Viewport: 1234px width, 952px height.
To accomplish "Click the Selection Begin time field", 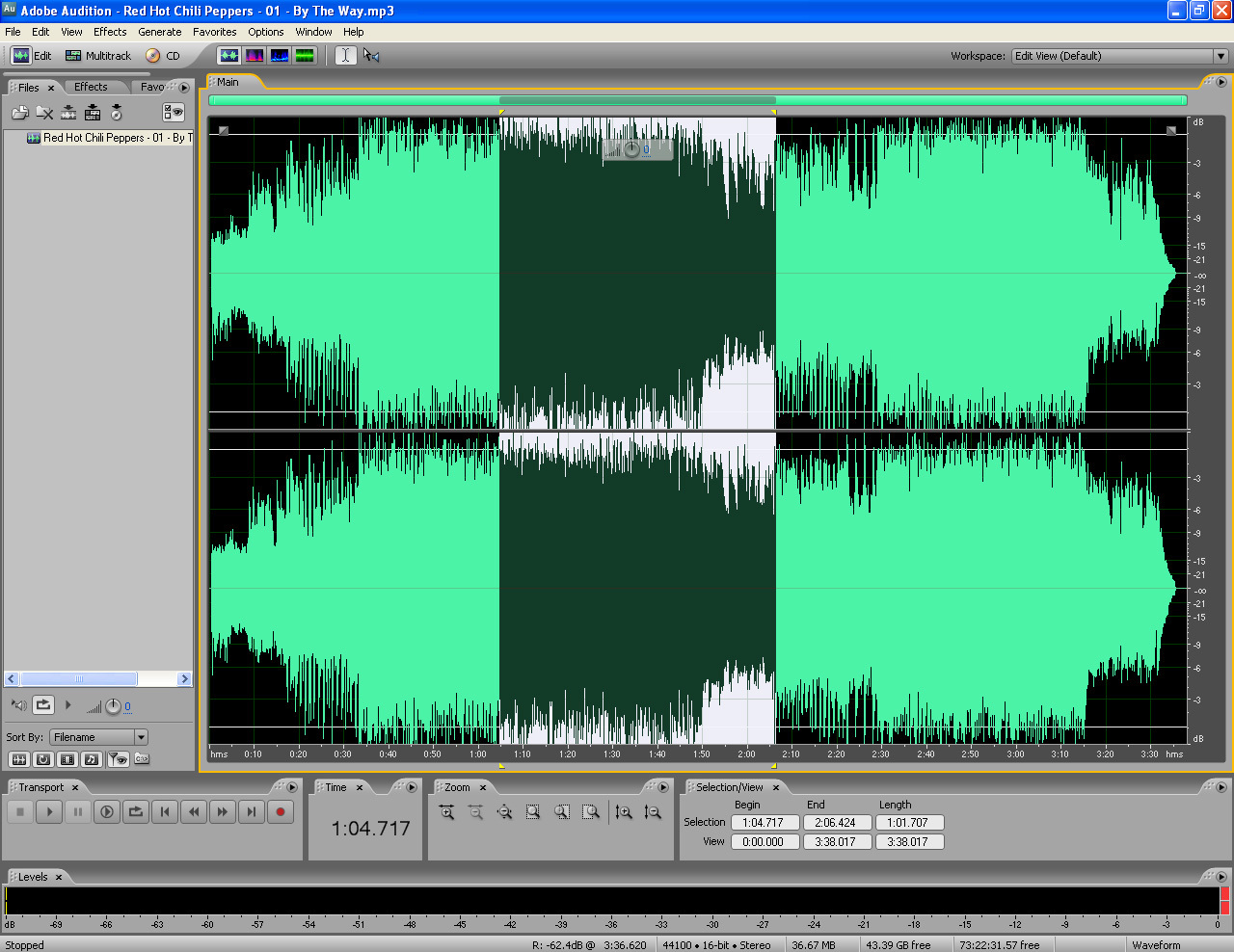I will coord(765,823).
